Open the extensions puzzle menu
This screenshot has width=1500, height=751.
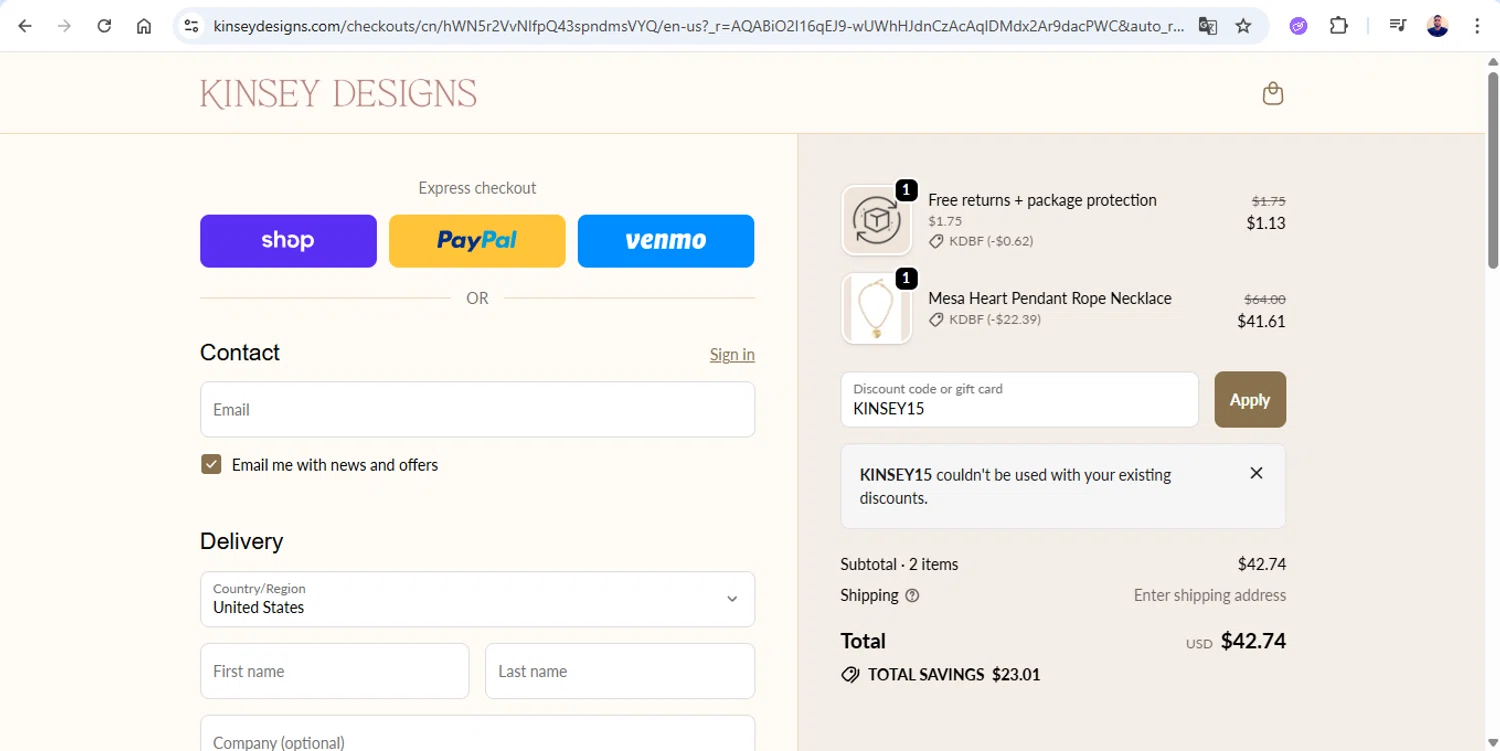pos(1338,26)
